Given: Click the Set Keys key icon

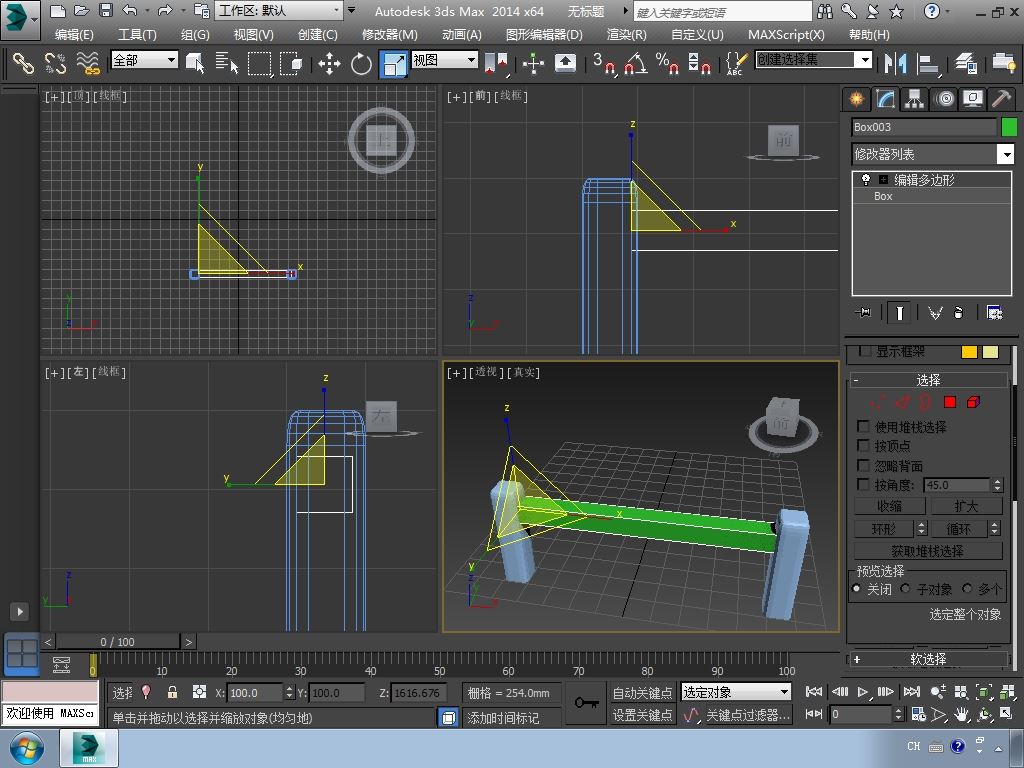Looking at the screenshot, I should [x=586, y=703].
